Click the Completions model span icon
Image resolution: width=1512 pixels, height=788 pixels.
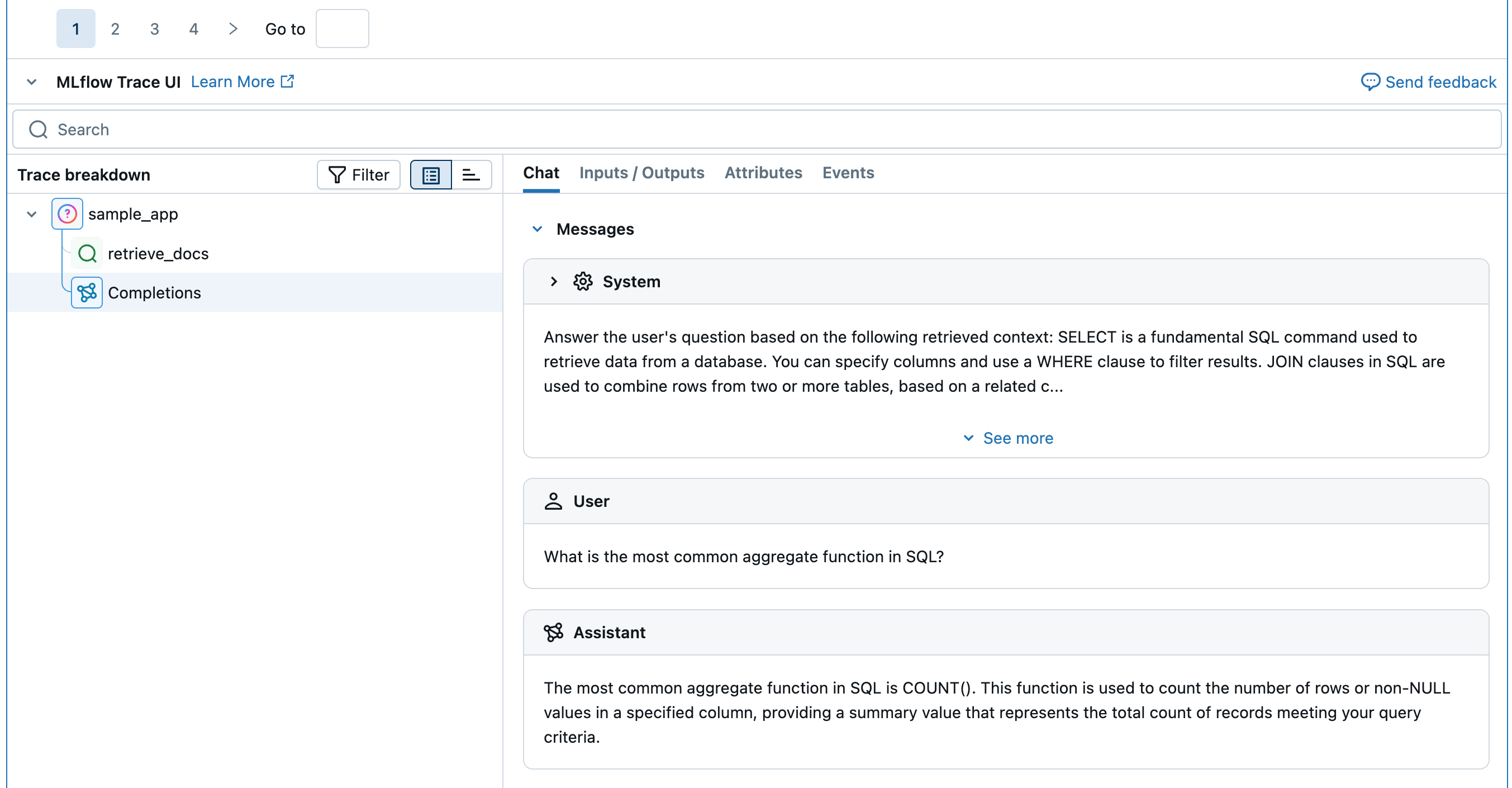[x=87, y=292]
